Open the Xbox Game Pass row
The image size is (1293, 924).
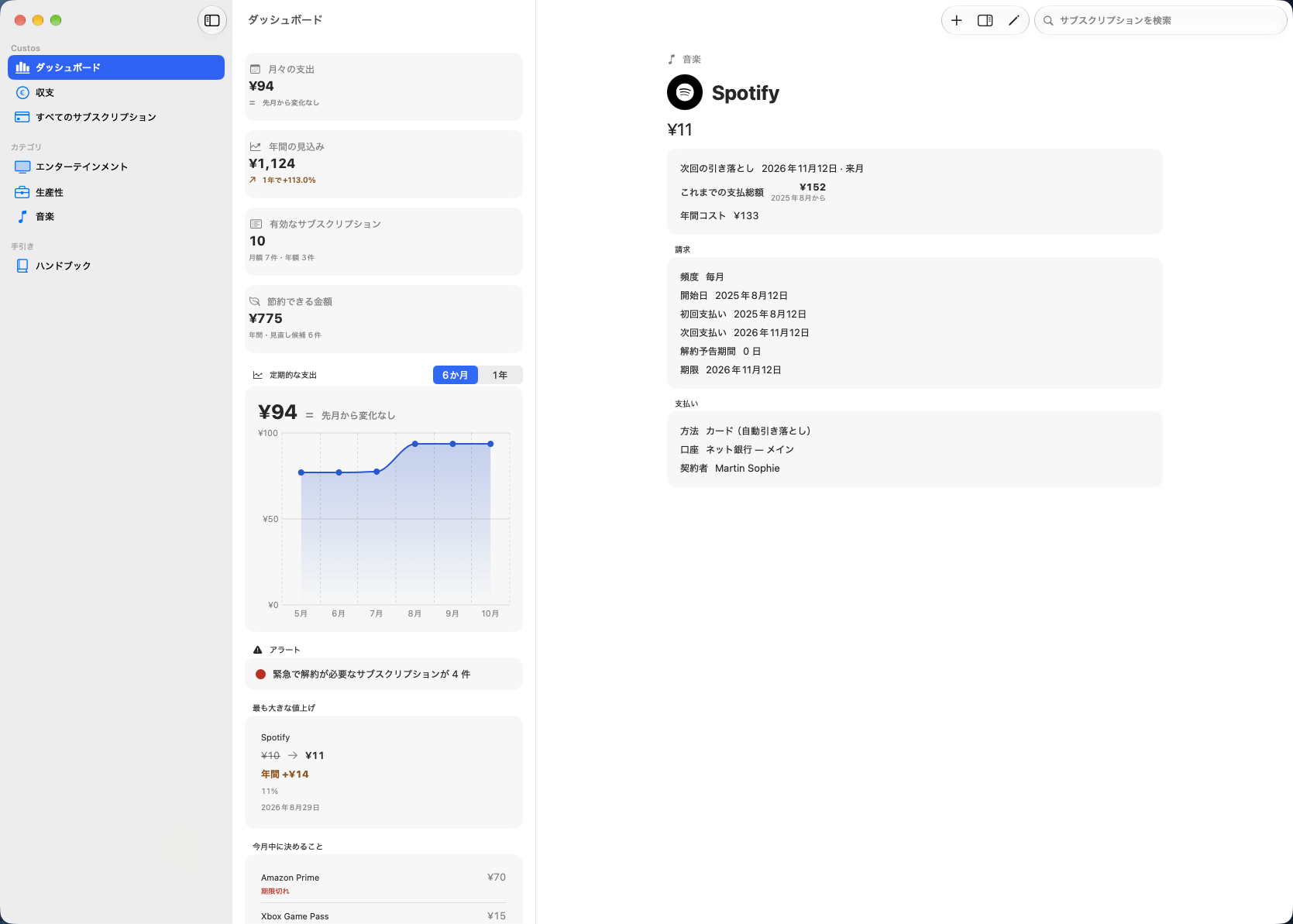383,916
